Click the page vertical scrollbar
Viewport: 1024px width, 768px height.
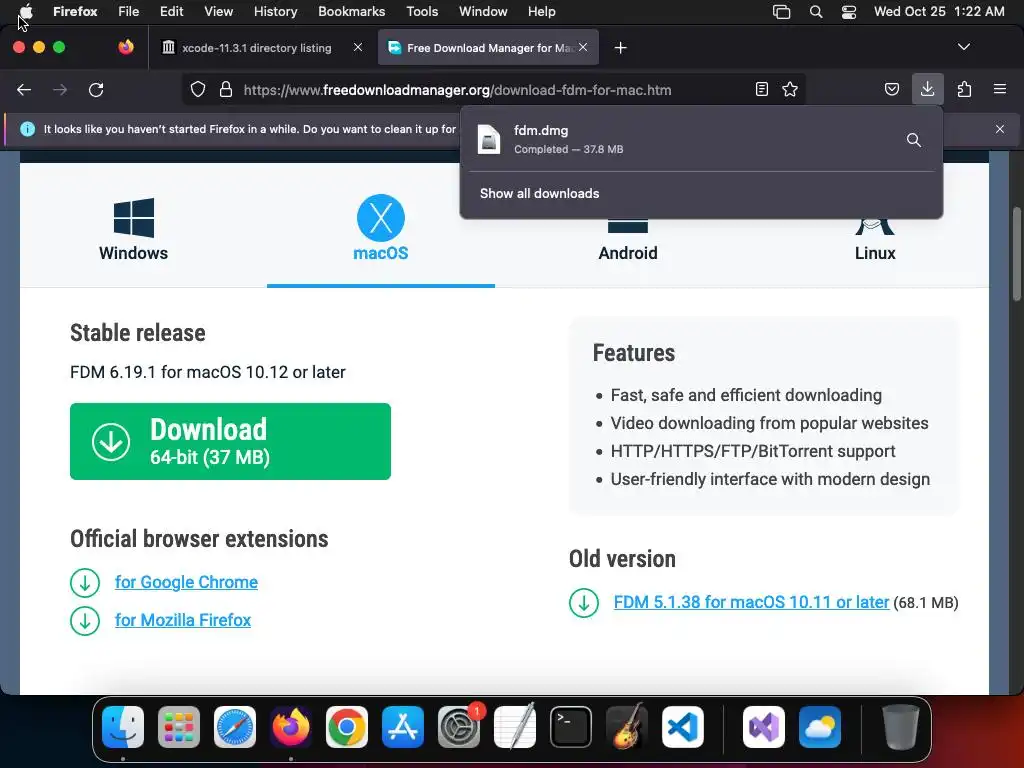click(x=1016, y=253)
